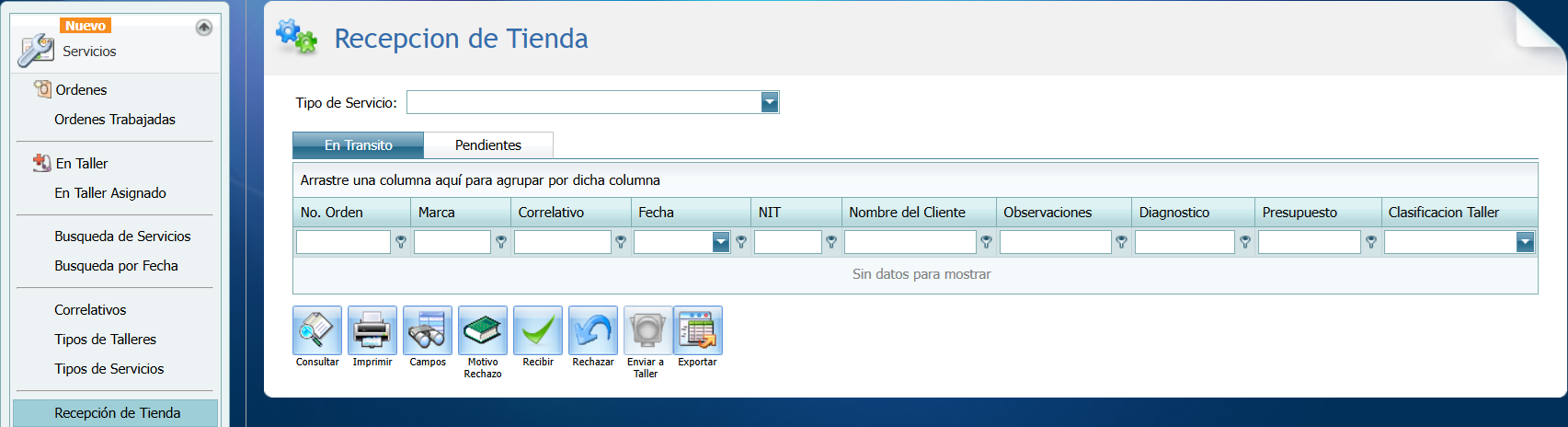
Task: Open the Tipo de Servicio dropdown
Action: click(x=770, y=102)
